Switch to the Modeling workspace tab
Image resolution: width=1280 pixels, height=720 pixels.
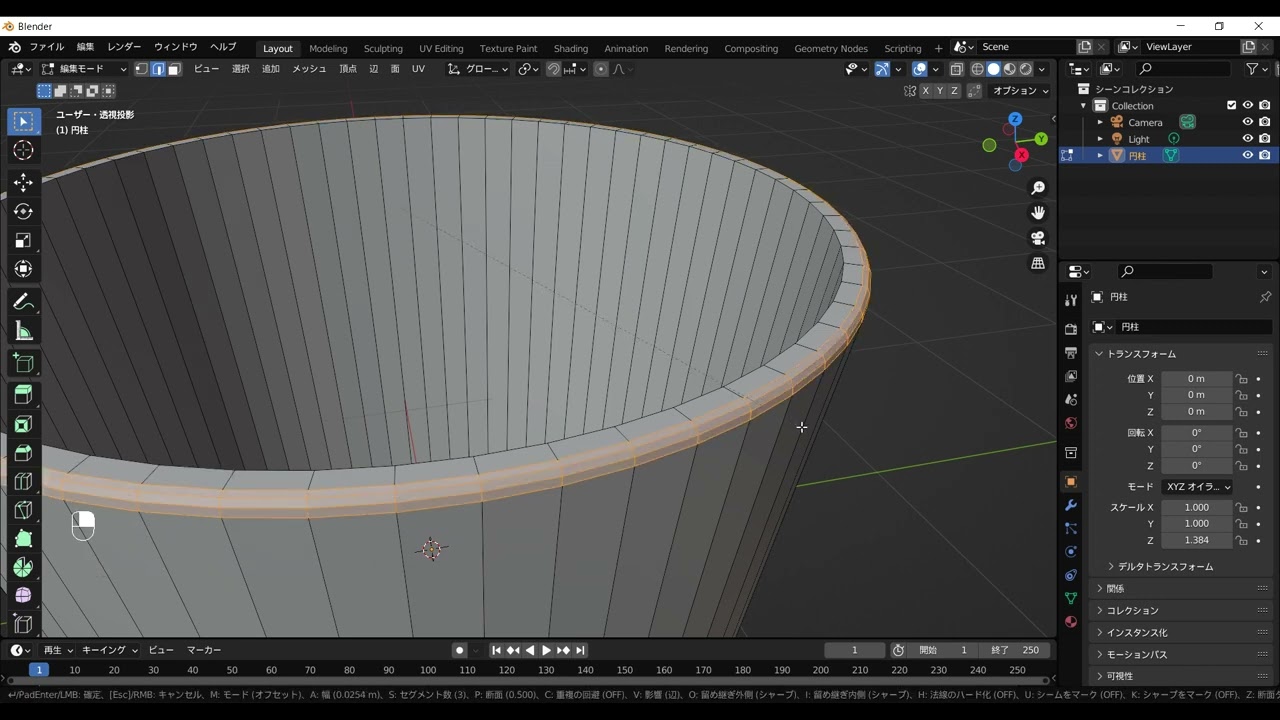coord(328,48)
